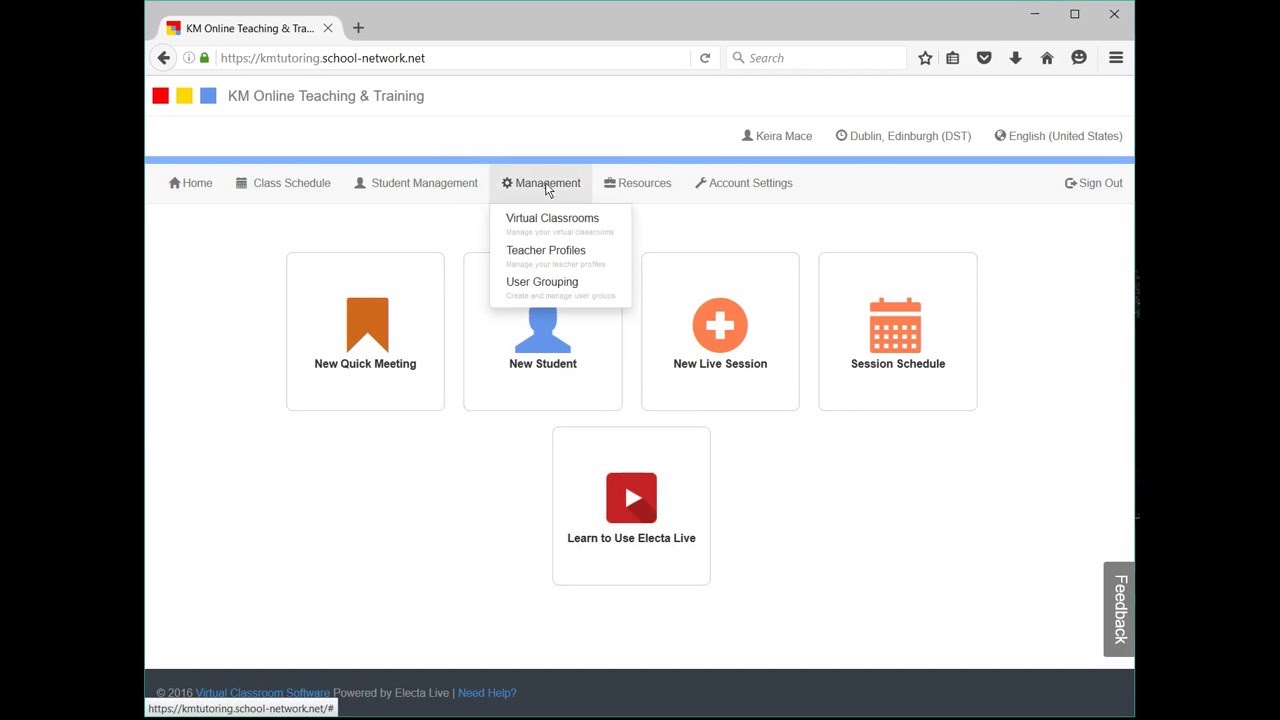Click the orange plus New Live Session icon
The width and height of the screenshot is (1280, 720).
720,325
